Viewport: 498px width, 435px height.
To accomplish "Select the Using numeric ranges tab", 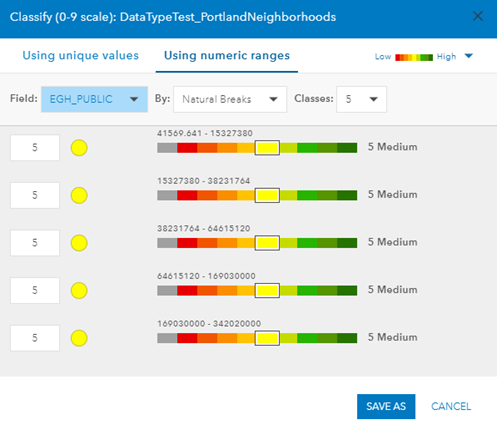I will tap(227, 55).
